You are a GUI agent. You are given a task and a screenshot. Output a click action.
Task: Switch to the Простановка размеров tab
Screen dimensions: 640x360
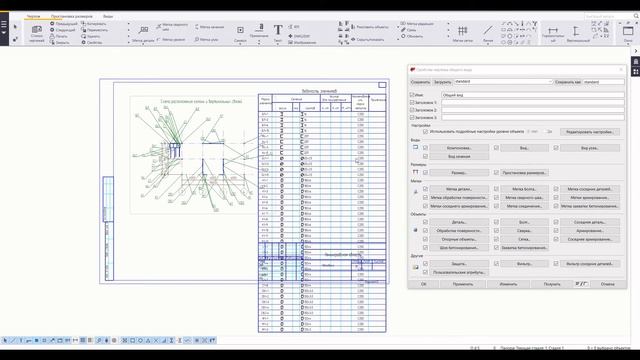72,16
